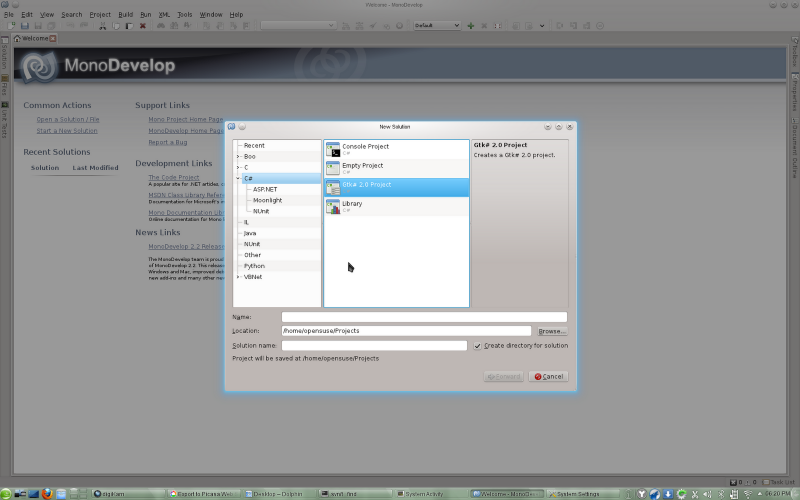Screen dimensions: 800x500
Task: Select the Library project template
Action: click(396, 207)
